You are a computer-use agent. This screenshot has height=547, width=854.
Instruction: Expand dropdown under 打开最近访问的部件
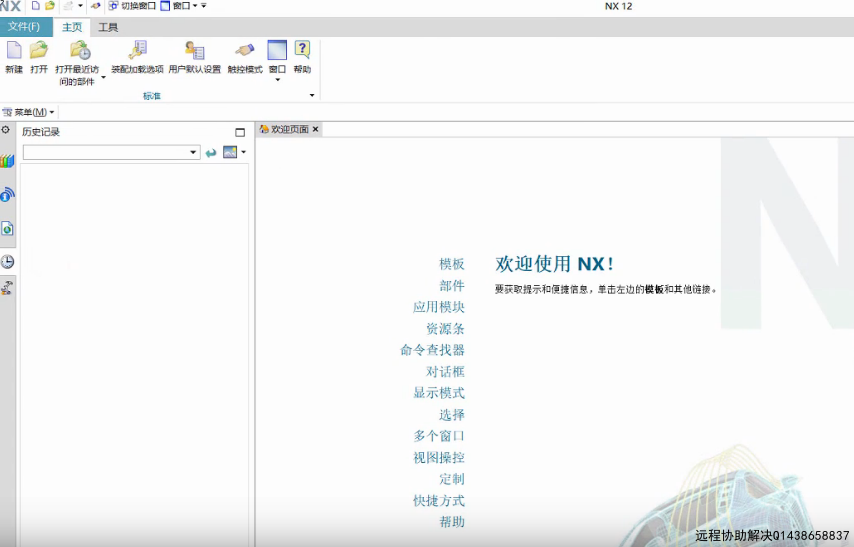(103, 77)
